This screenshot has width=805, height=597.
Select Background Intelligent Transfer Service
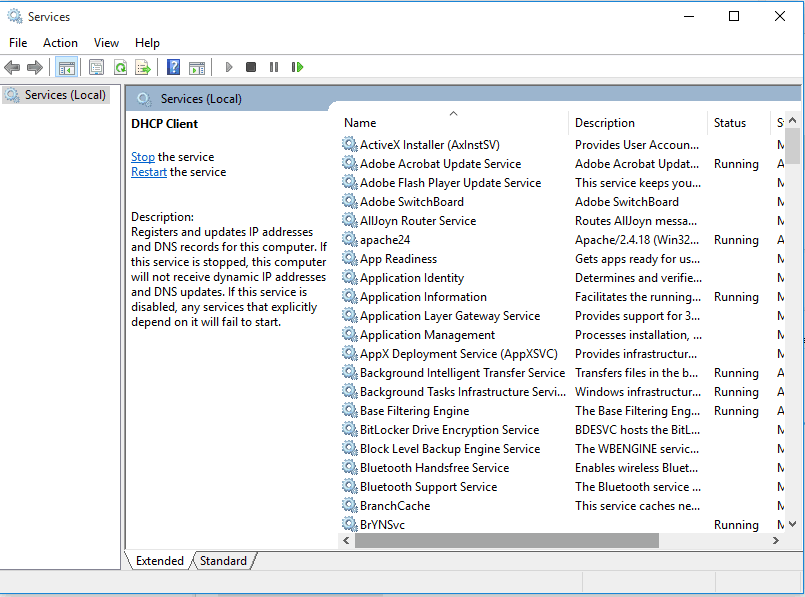click(x=462, y=373)
